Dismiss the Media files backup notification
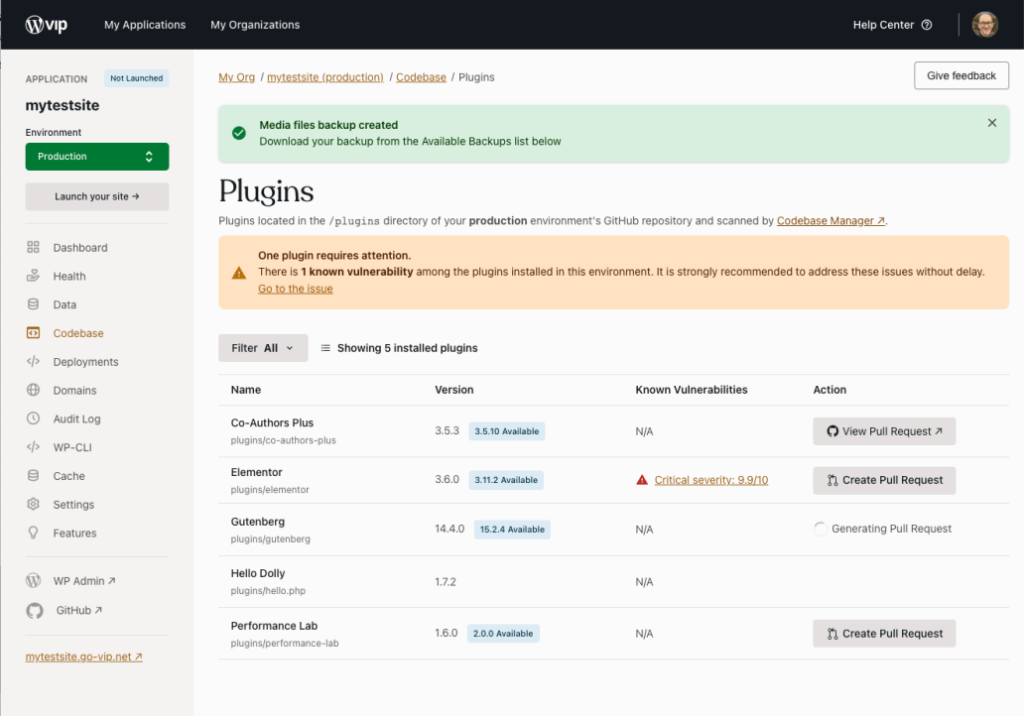The width and height of the screenshot is (1024, 716). click(x=992, y=123)
